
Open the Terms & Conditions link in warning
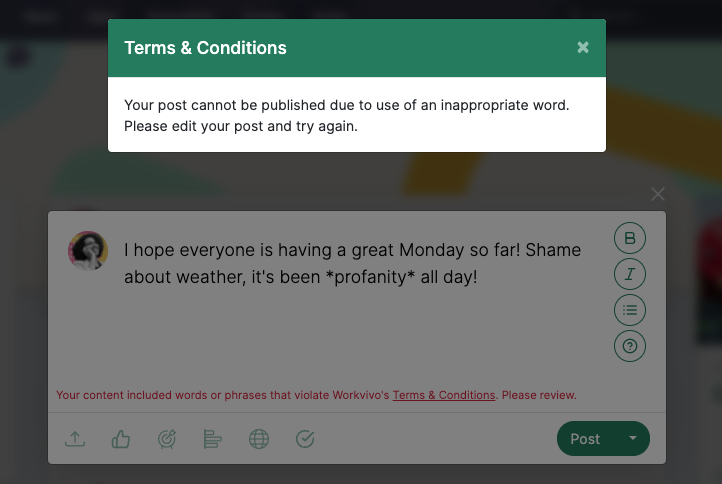(x=443, y=395)
